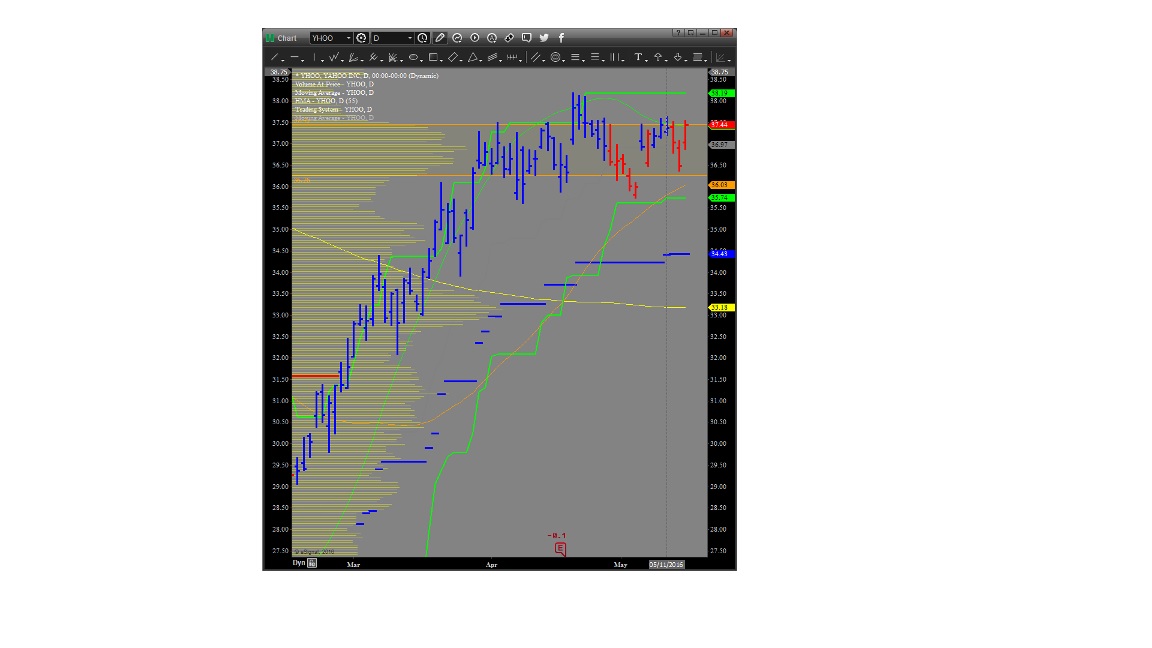
Task: Select the triangle drawing tool
Action: [x=473, y=58]
